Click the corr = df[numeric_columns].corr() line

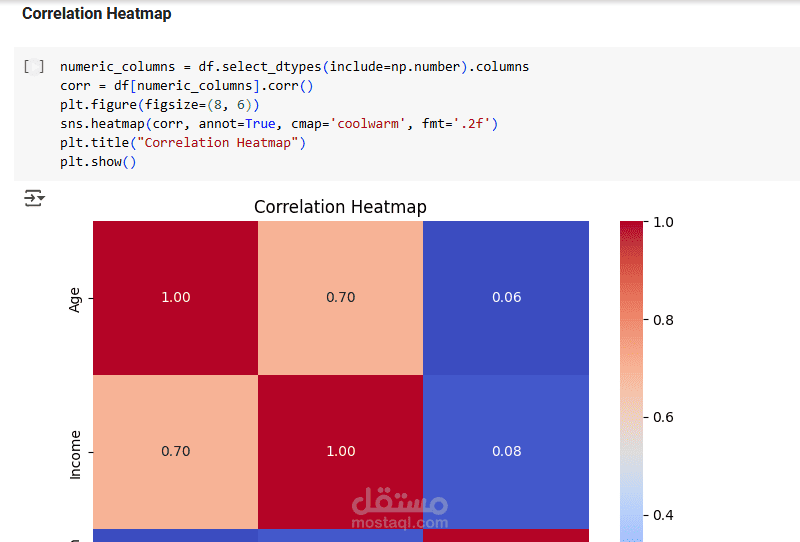coord(186,86)
